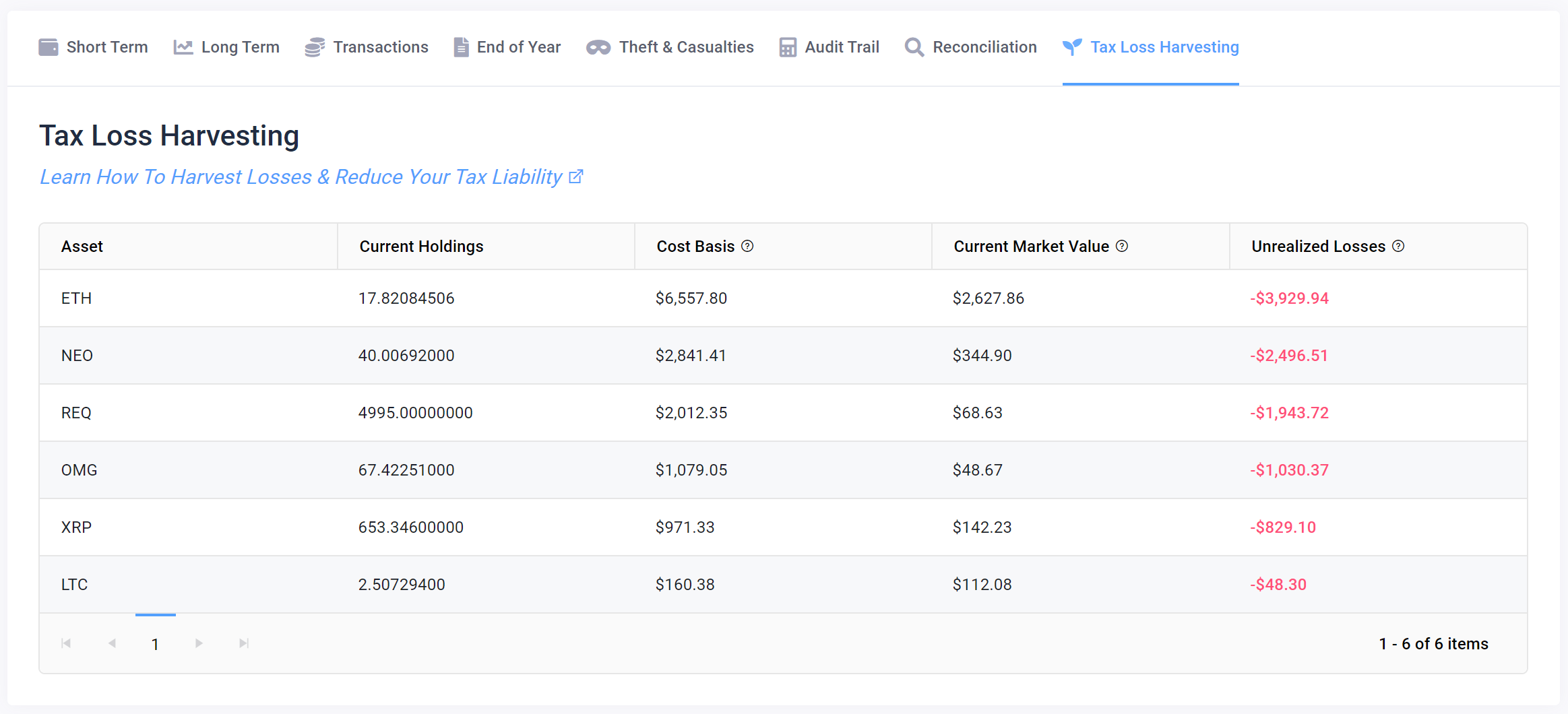The width and height of the screenshot is (1568, 714).
Task: Open the Audit Trail tab
Action: (x=829, y=47)
